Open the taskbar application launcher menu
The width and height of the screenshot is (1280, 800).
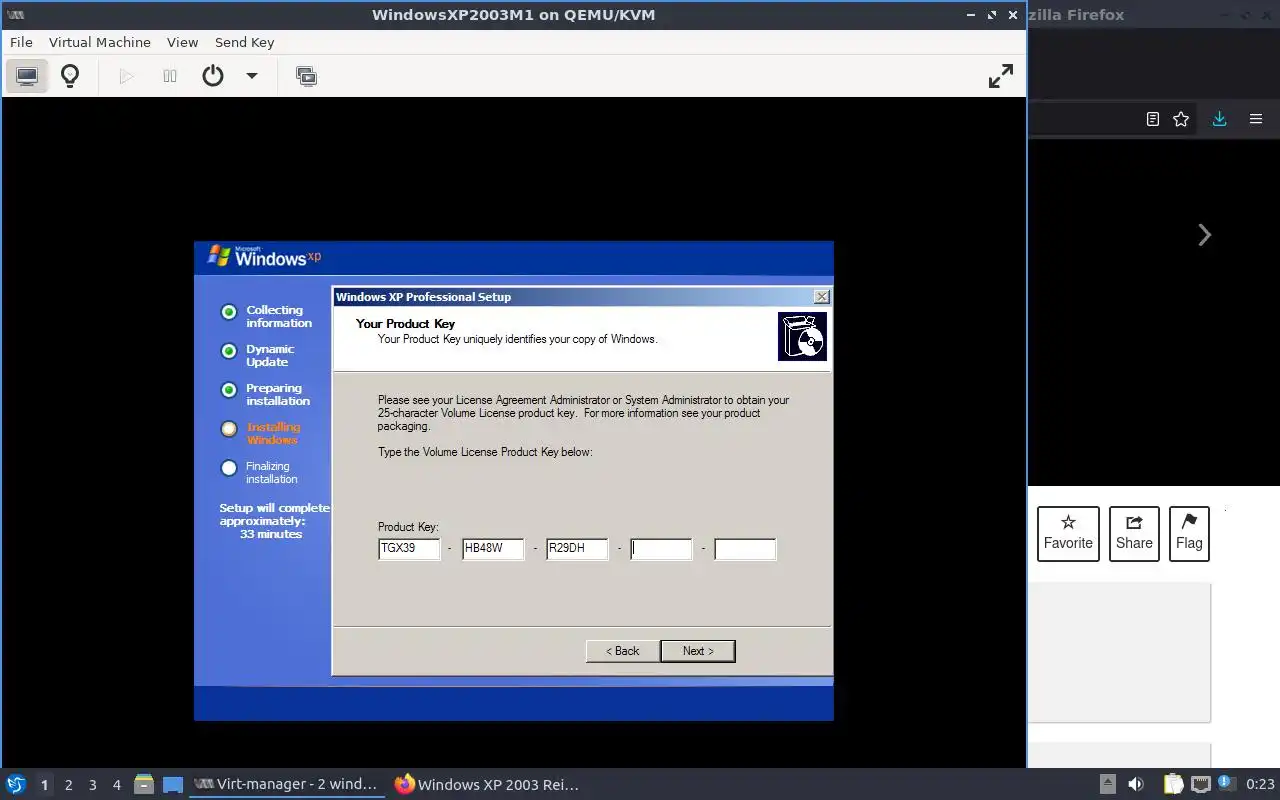pyautogui.click(x=16, y=784)
